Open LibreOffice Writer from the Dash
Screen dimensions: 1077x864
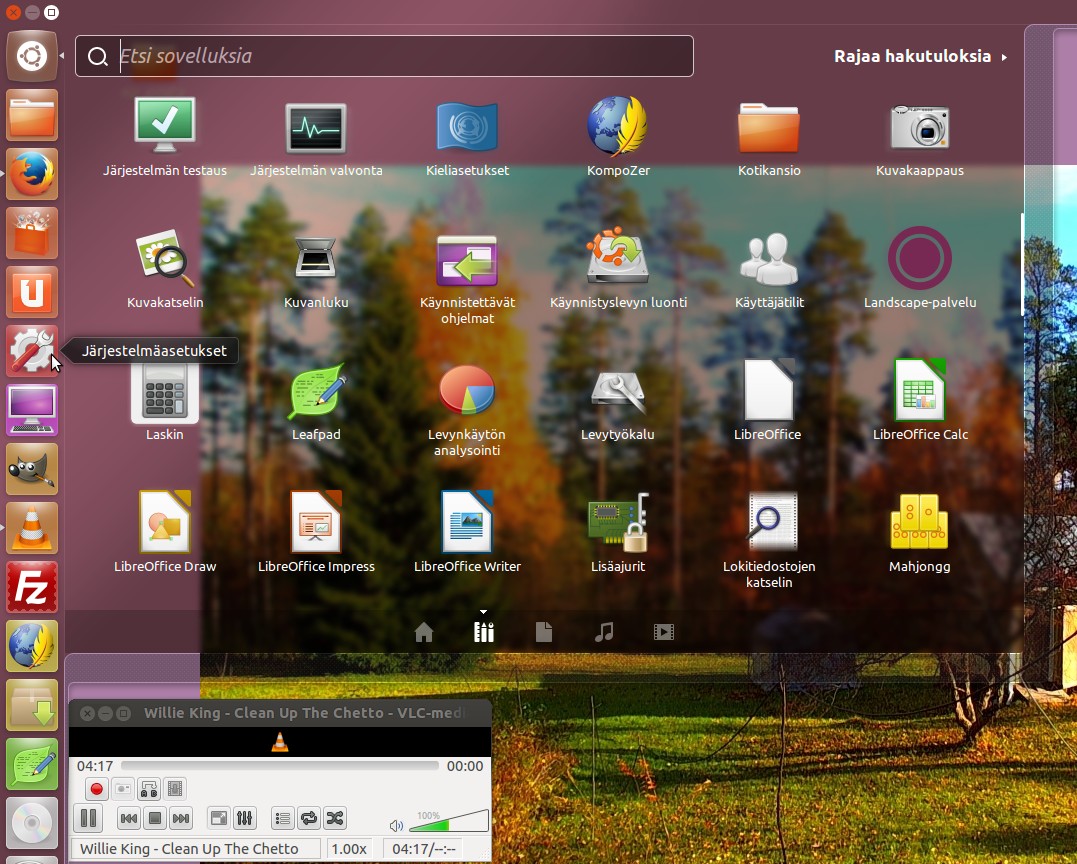coord(467,523)
